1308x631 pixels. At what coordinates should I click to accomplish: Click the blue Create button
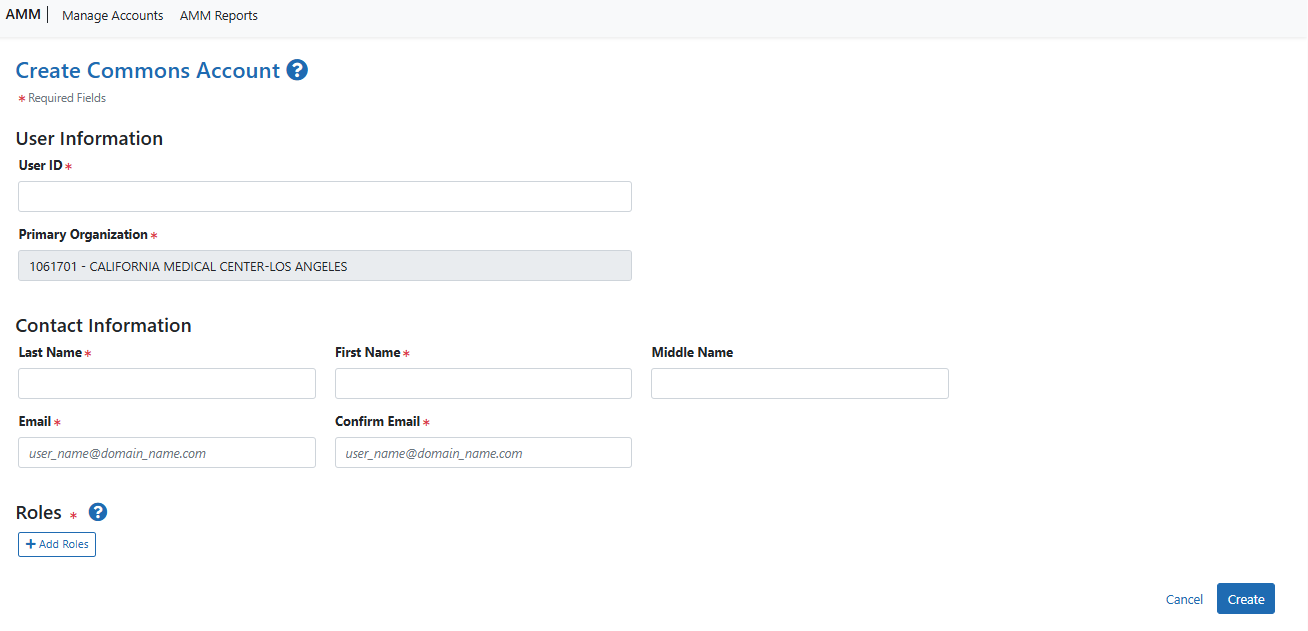tap(1246, 598)
